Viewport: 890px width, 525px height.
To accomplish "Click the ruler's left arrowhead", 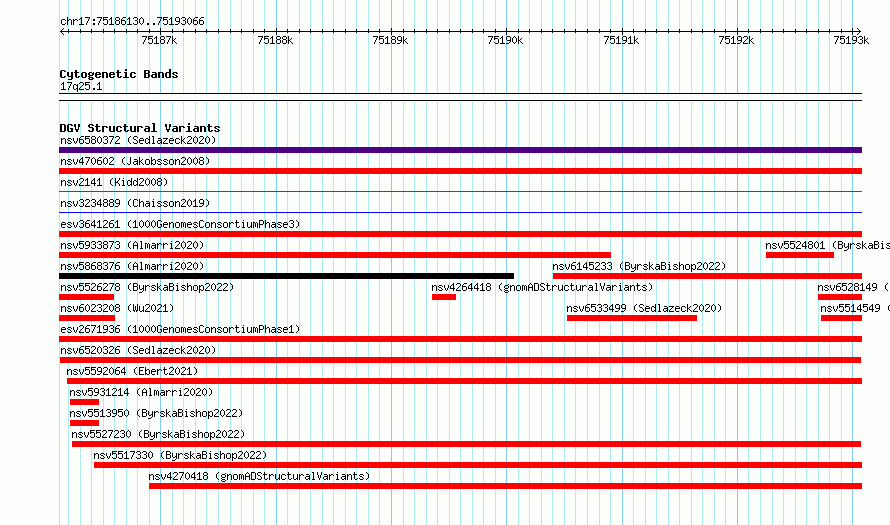I will pos(63,32).
